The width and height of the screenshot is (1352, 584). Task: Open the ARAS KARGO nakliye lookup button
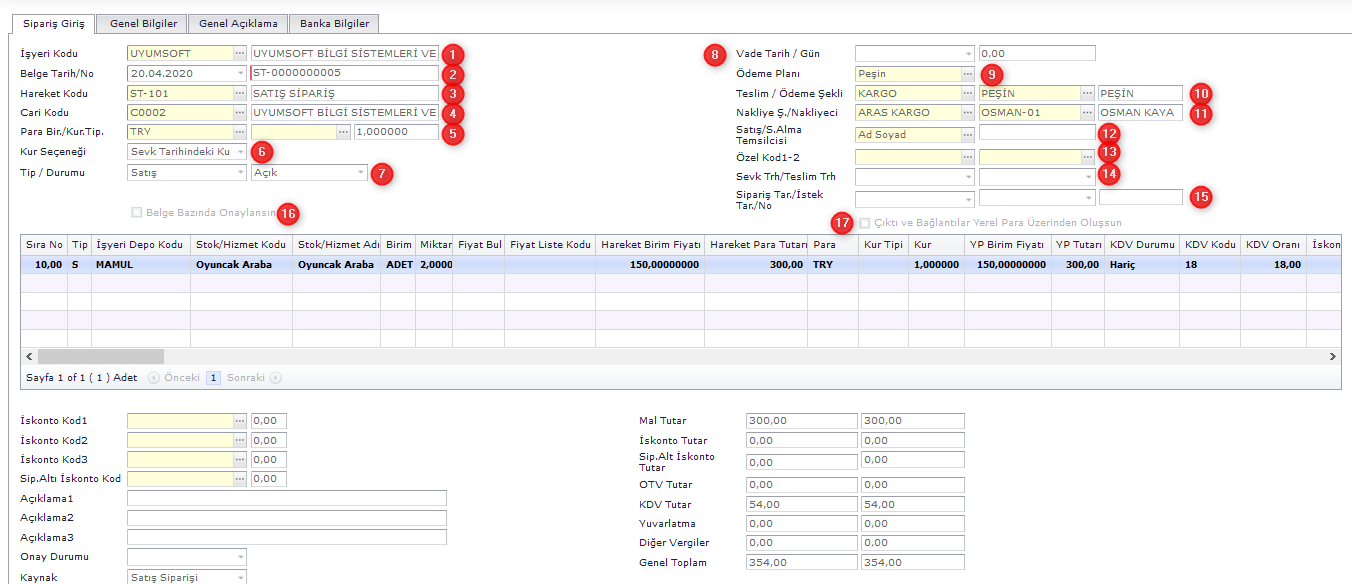tap(968, 113)
